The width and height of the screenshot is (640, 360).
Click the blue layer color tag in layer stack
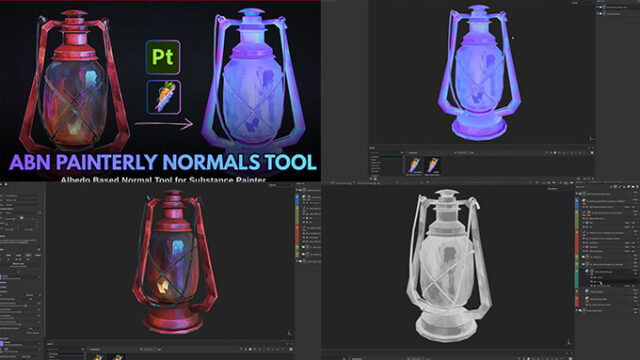577,203
